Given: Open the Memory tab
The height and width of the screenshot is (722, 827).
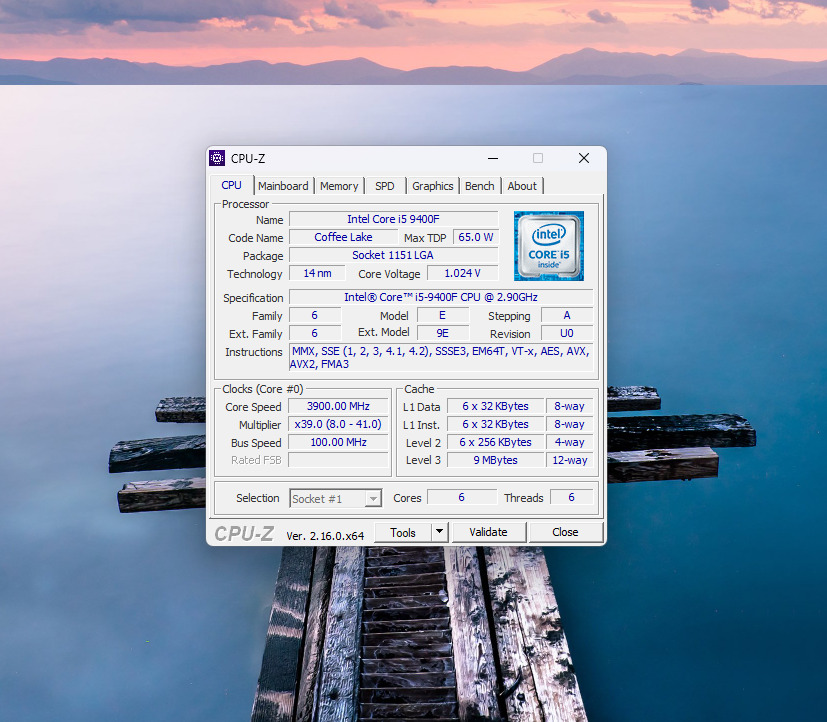Looking at the screenshot, I should (x=339, y=186).
